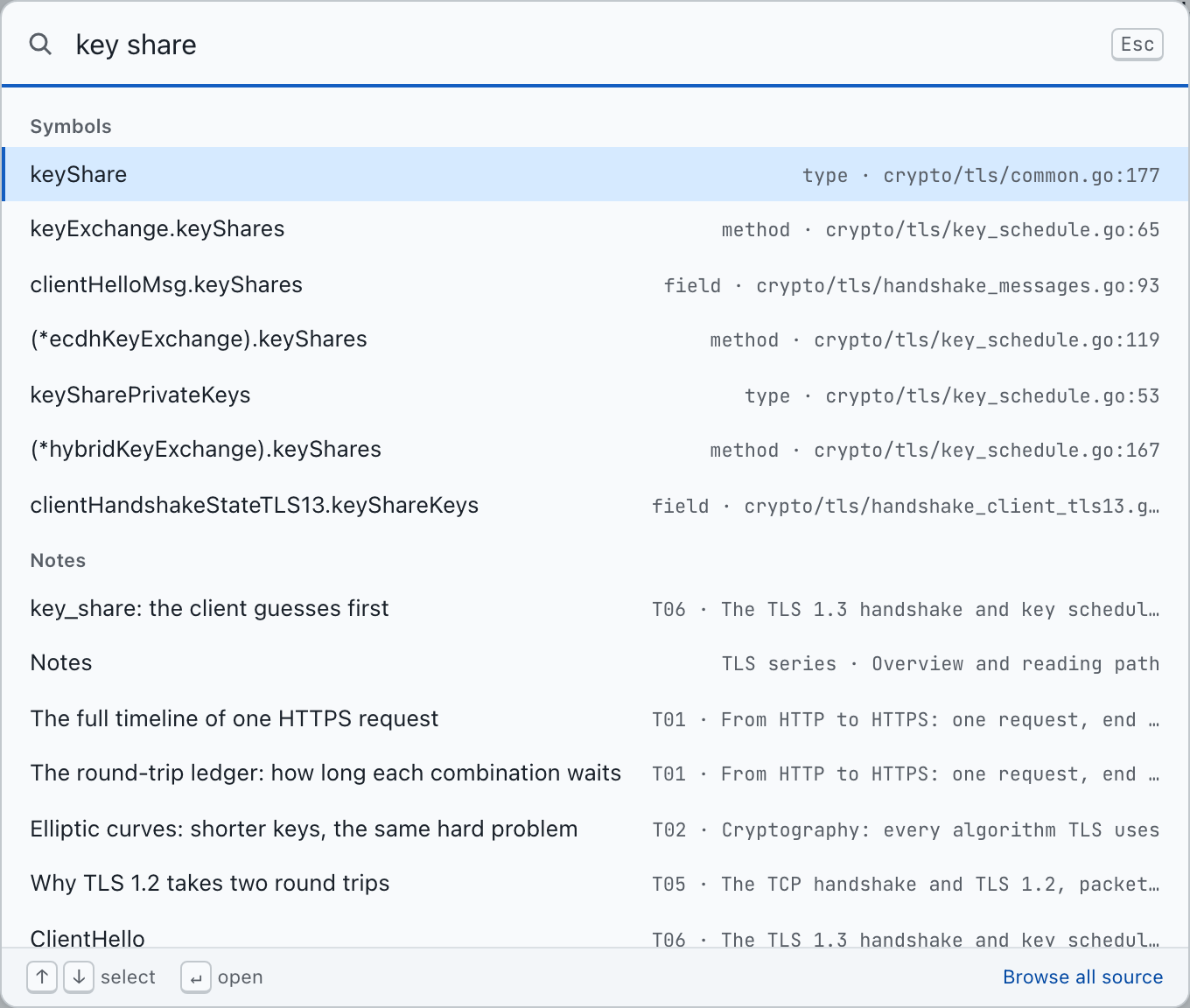Click the search magnifier icon
This screenshot has width=1190, height=1008.
[41, 44]
